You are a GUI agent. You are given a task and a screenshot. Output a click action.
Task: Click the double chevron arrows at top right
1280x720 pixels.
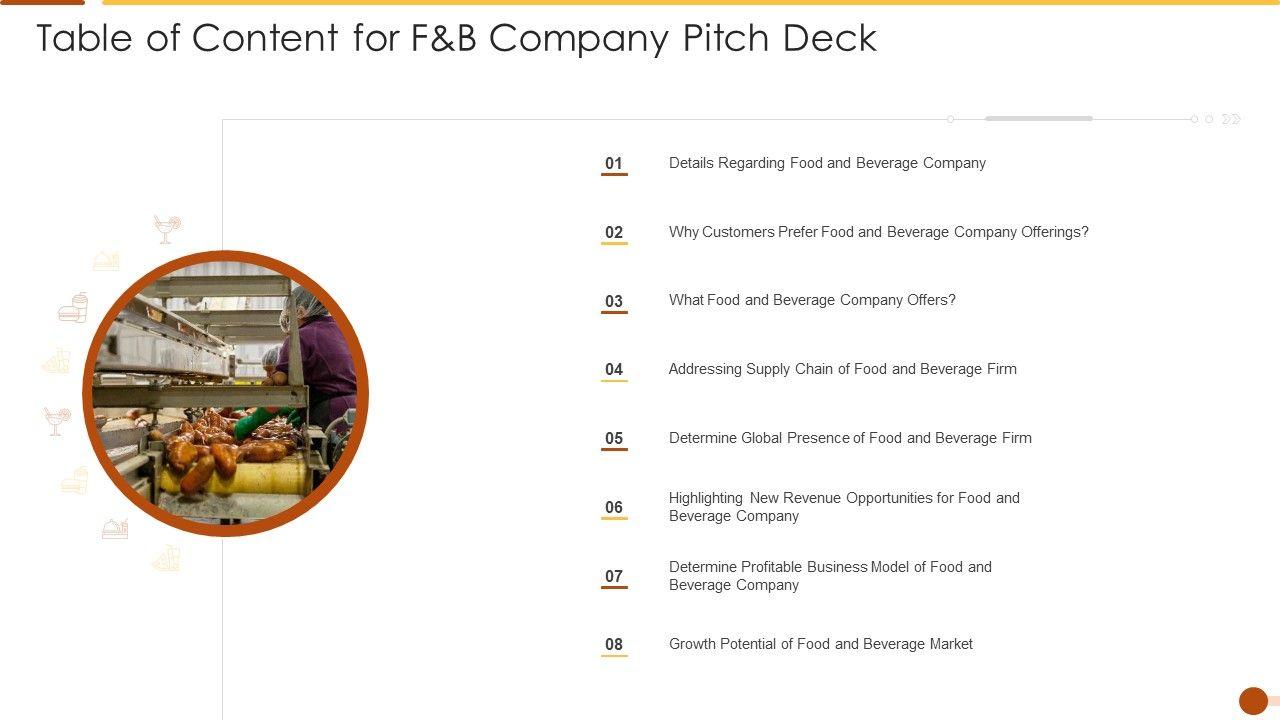point(1231,119)
